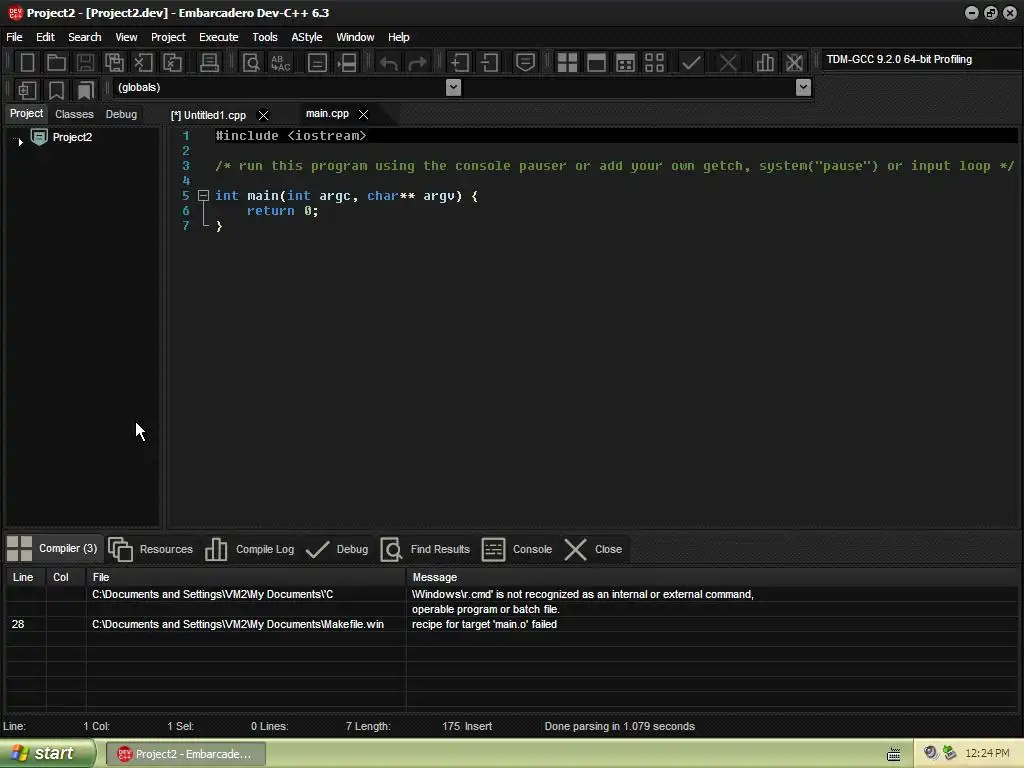Click the Project2 Embarcadero taskbar button
This screenshot has height=768, width=1024.
(185, 754)
